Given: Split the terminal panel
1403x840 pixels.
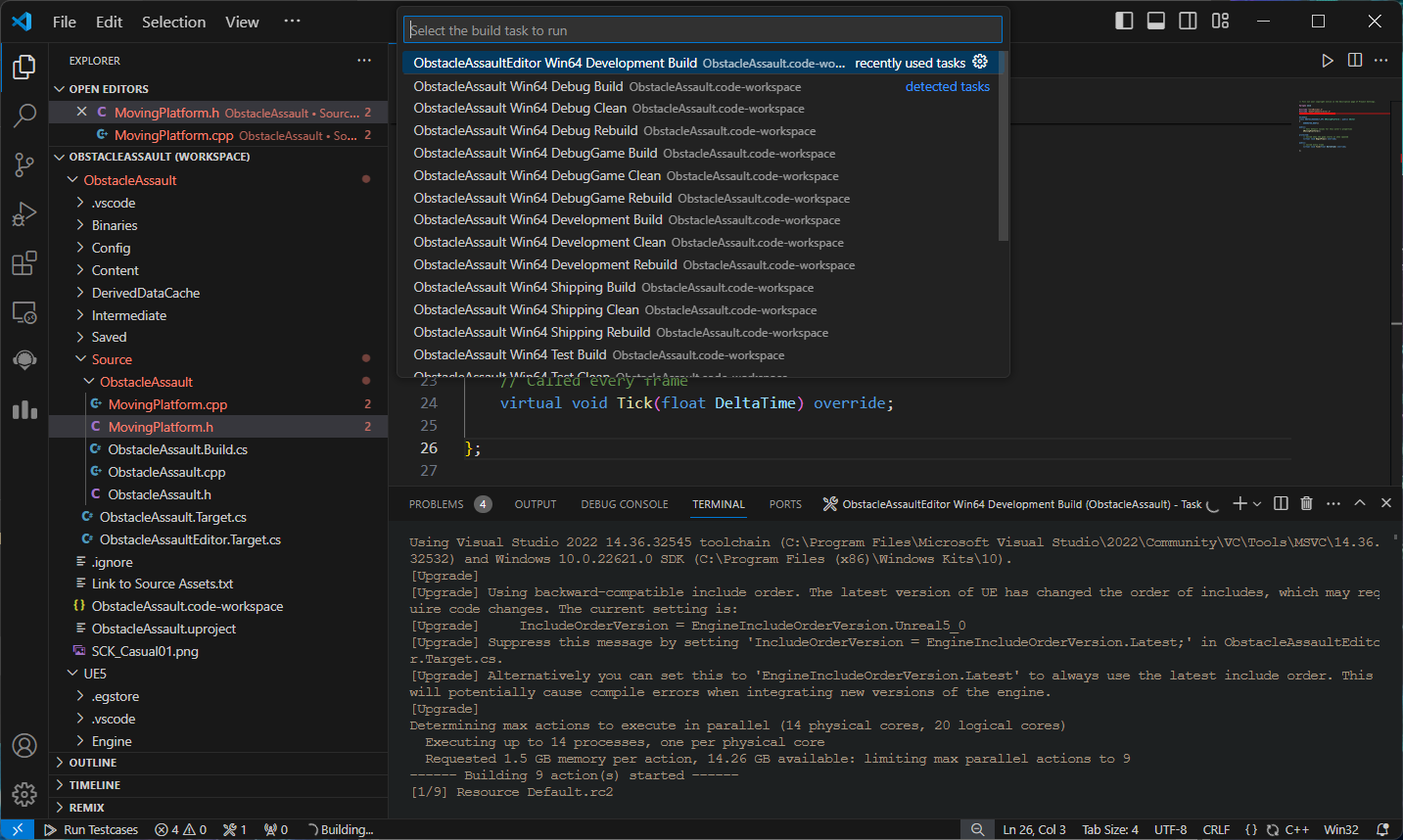Looking at the screenshot, I should click(1281, 503).
